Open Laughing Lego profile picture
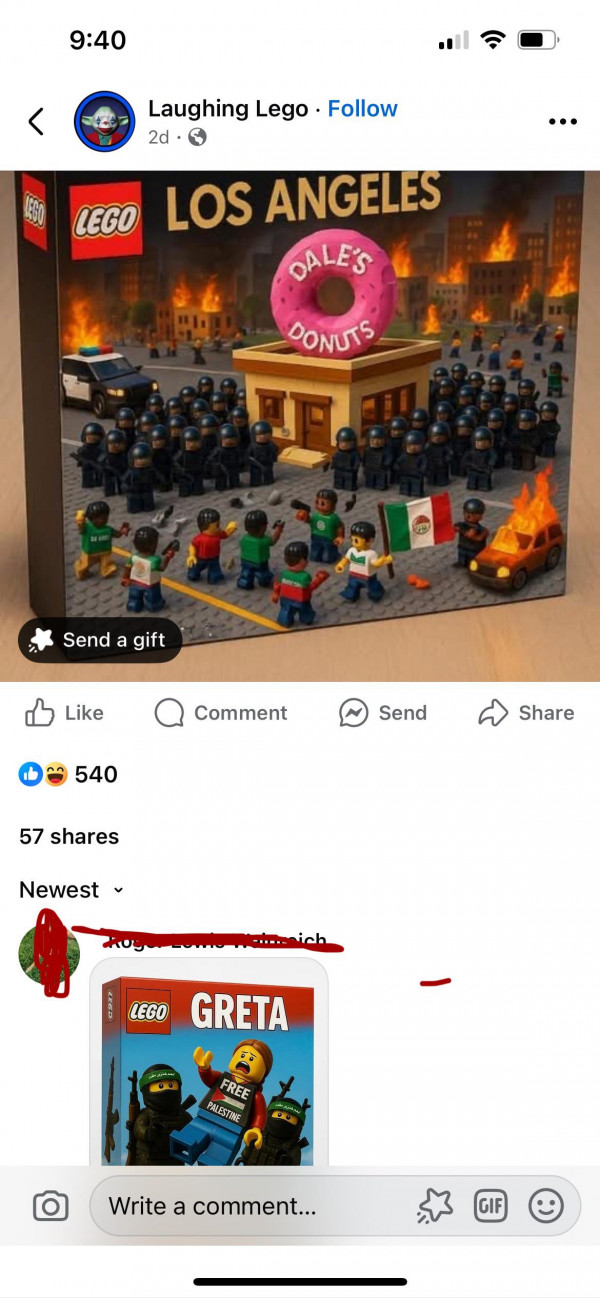The image size is (600, 1298). (105, 122)
